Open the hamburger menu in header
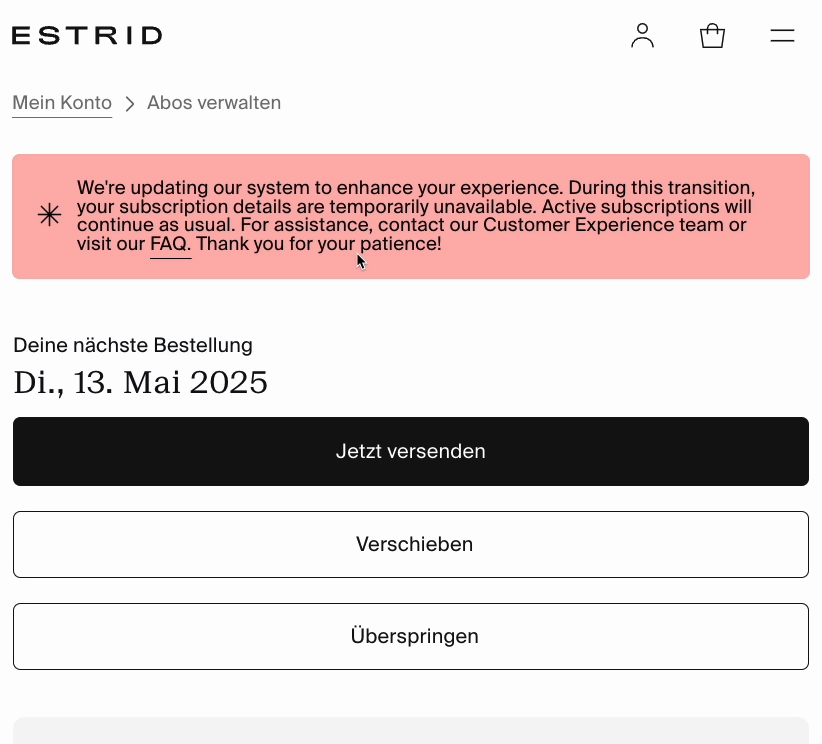This screenshot has height=744, width=822. pos(782,36)
